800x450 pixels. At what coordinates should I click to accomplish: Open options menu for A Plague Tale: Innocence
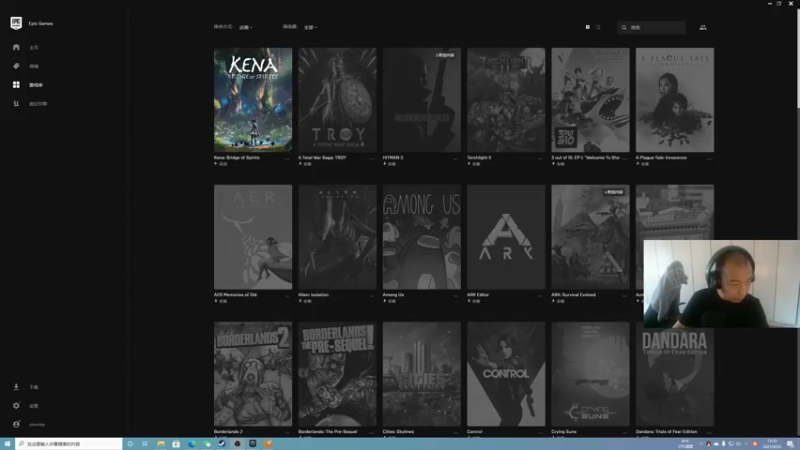pos(709,158)
